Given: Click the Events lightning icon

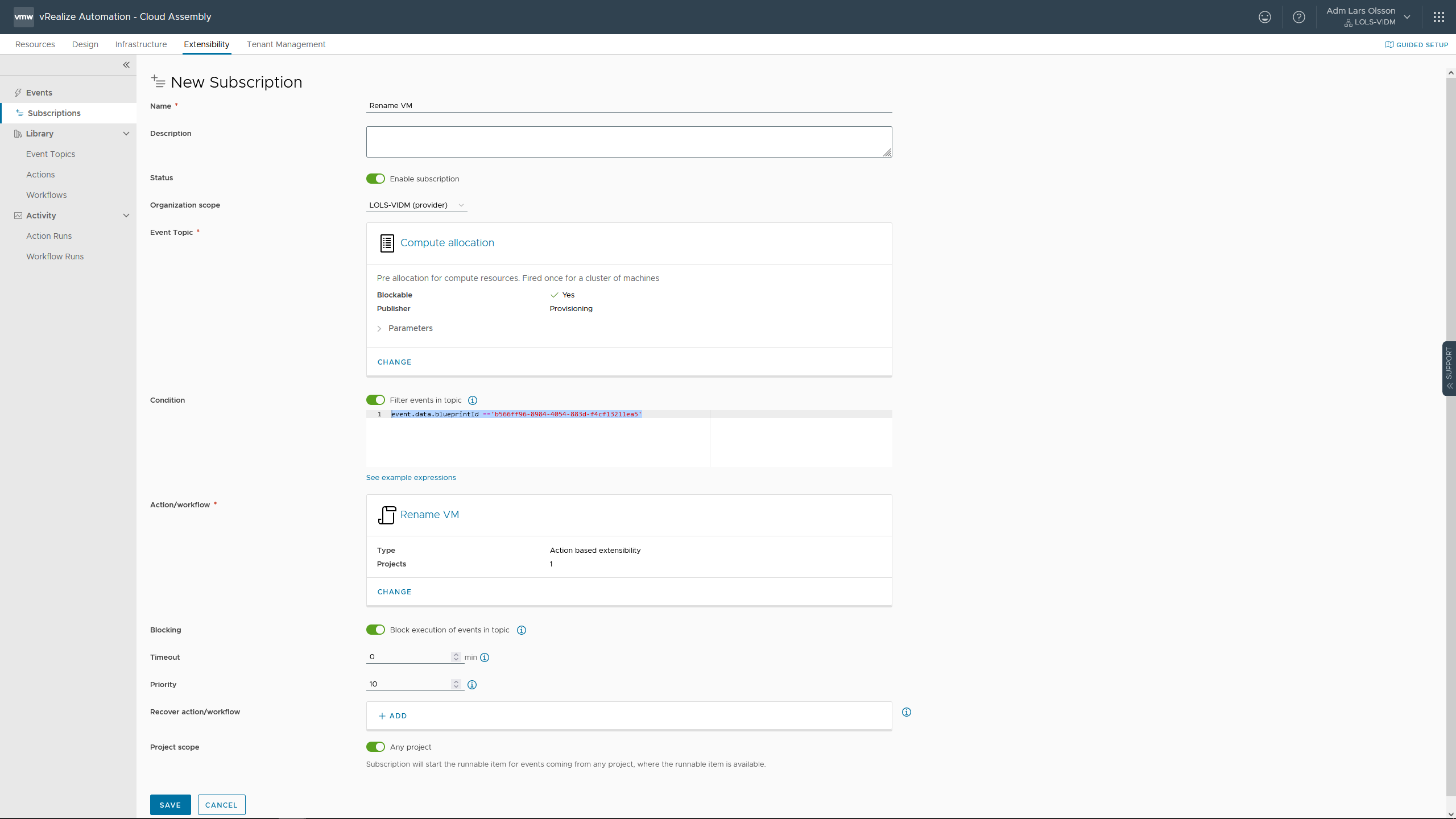Looking at the screenshot, I should click(18, 93).
